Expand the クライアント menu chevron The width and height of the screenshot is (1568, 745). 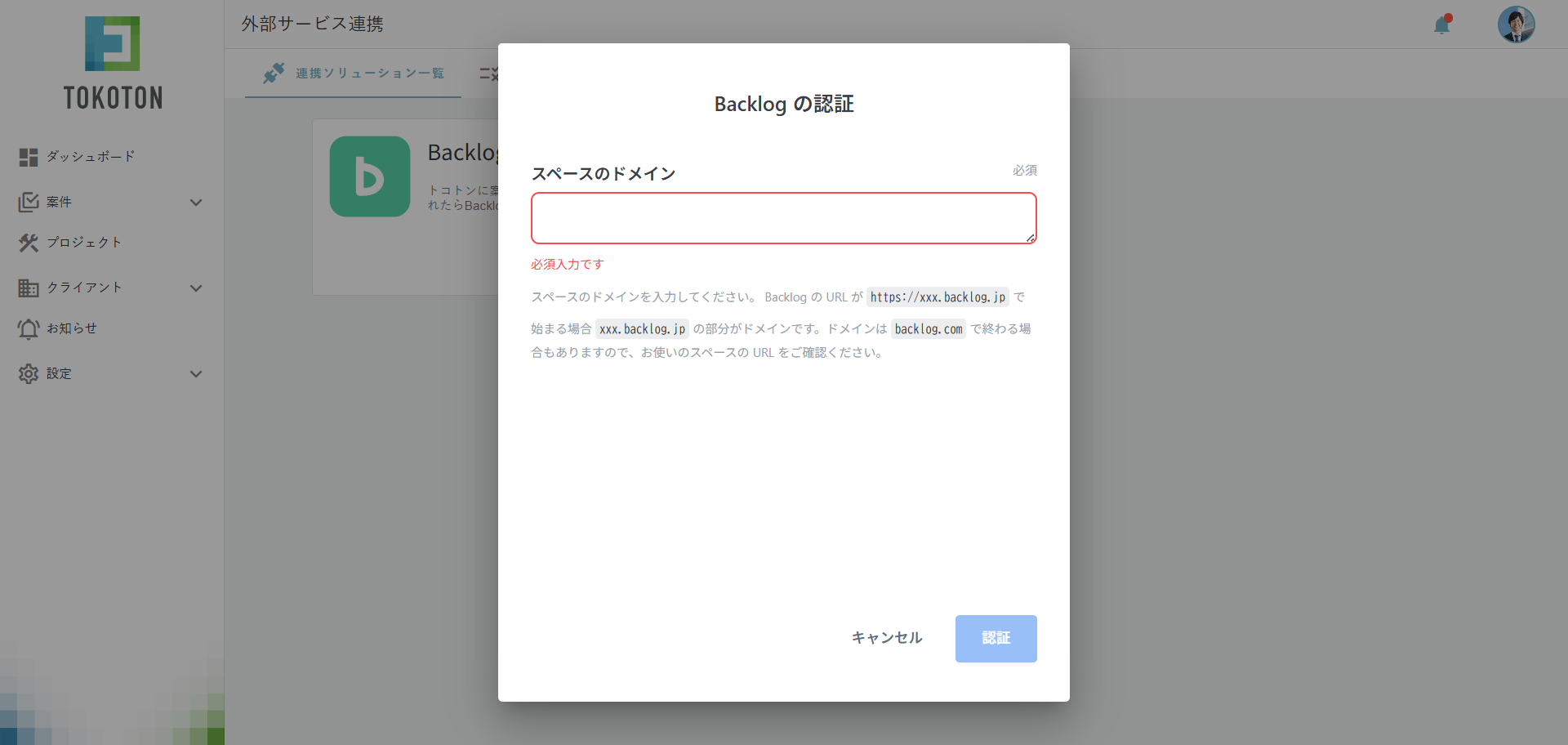196,288
